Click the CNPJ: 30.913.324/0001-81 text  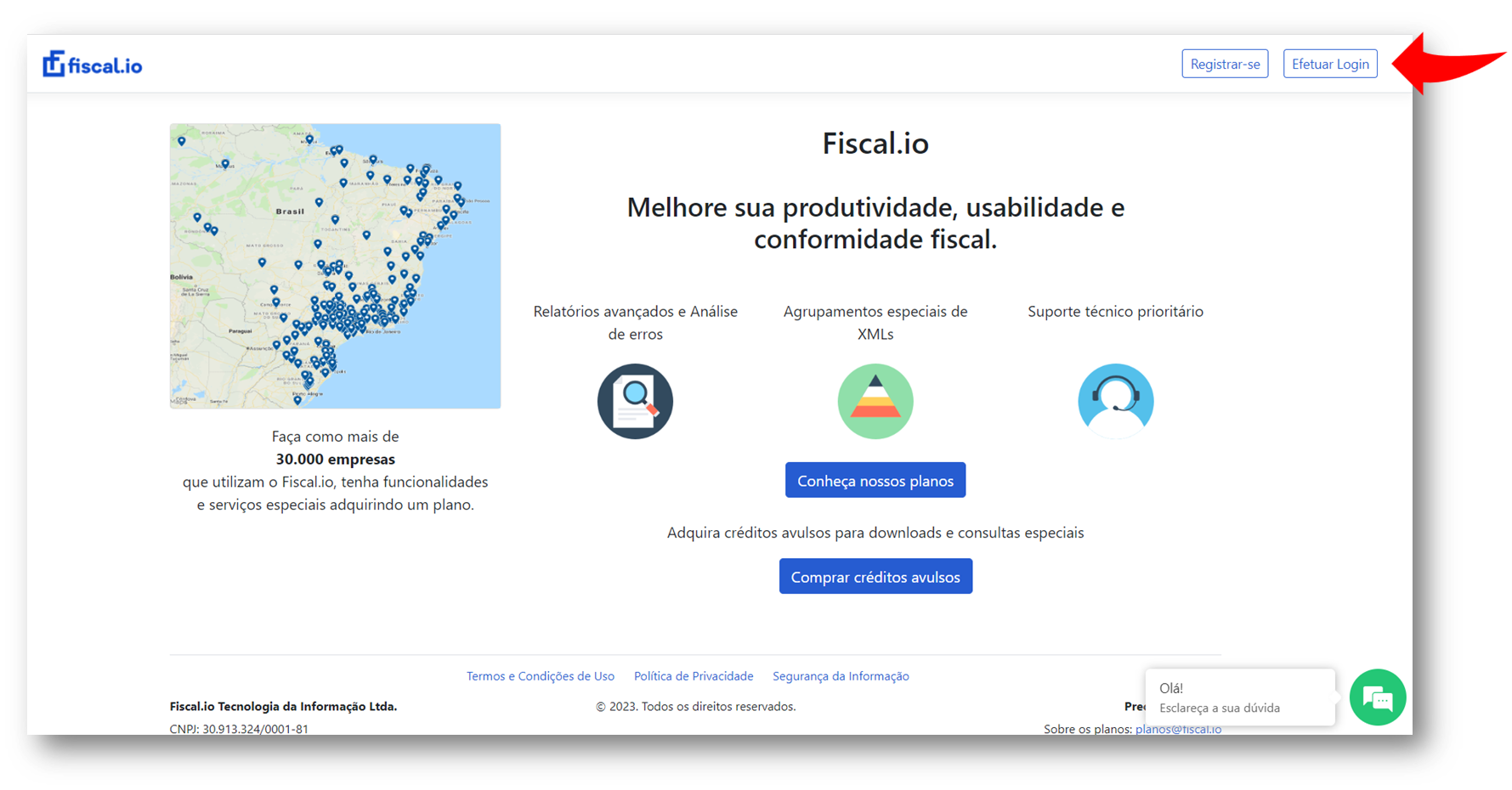[239, 729]
